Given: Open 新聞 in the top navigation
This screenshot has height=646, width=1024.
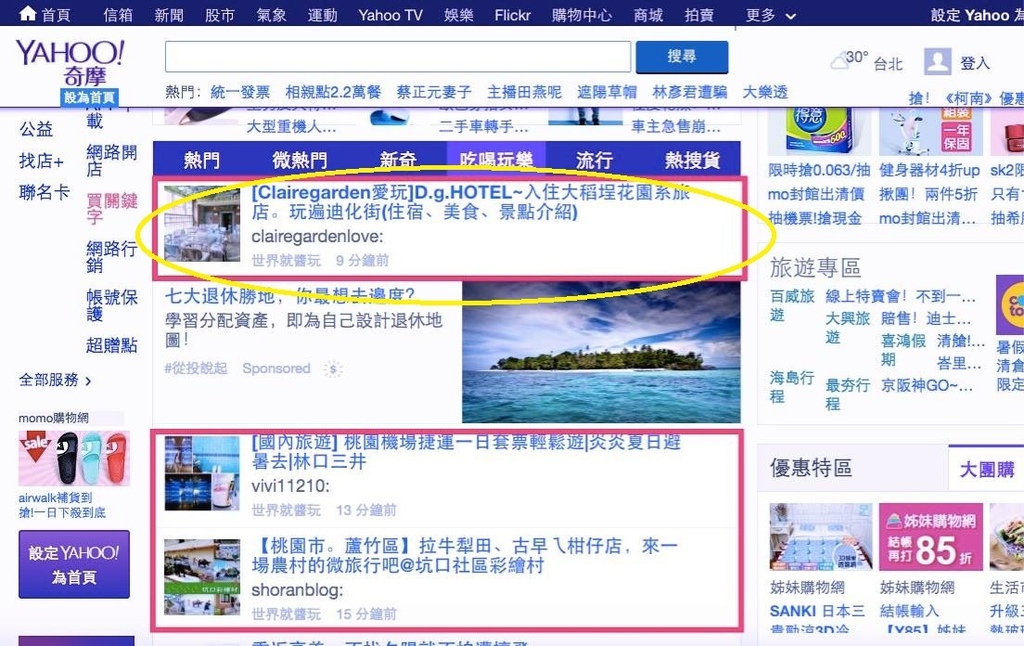Looking at the screenshot, I should (x=168, y=15).
